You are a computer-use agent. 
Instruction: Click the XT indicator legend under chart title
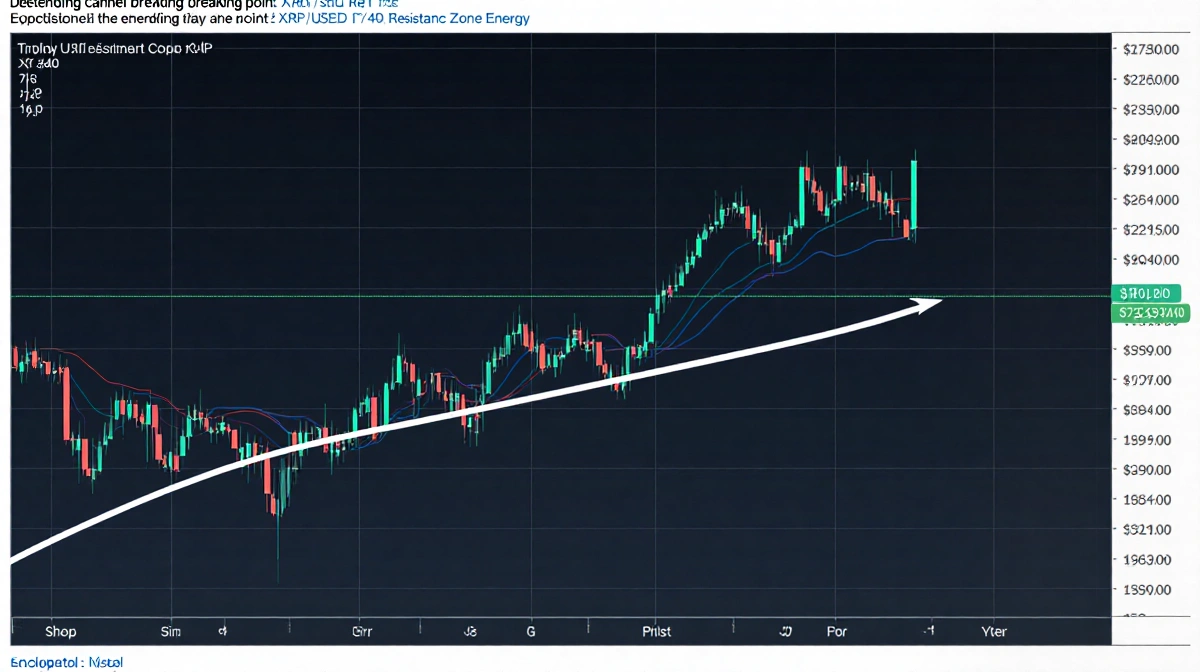pyautogui.click(x=40, y=62)
